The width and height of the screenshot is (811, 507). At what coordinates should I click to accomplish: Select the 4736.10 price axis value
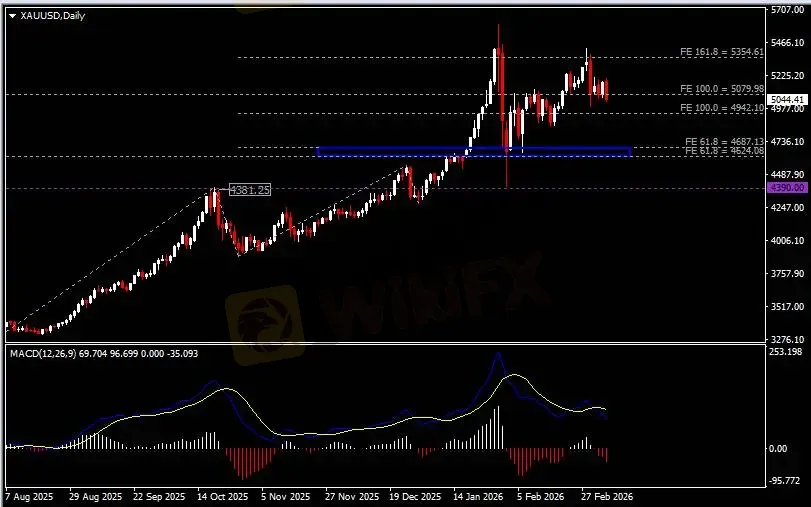point(787,142)
